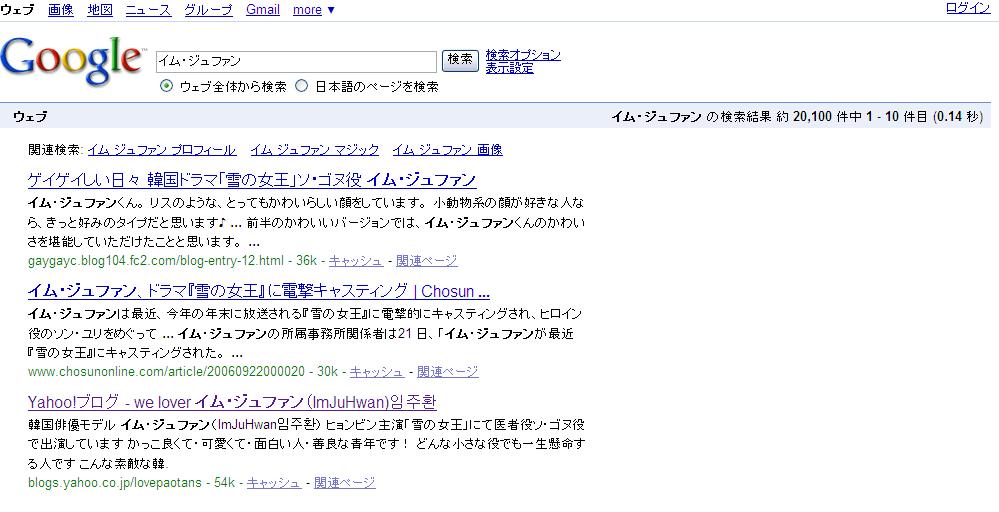Click URL text blogs.yahoo.co.jp/lovepaotans
Screen dimensions: 999x512
click(x=115, y=483)
